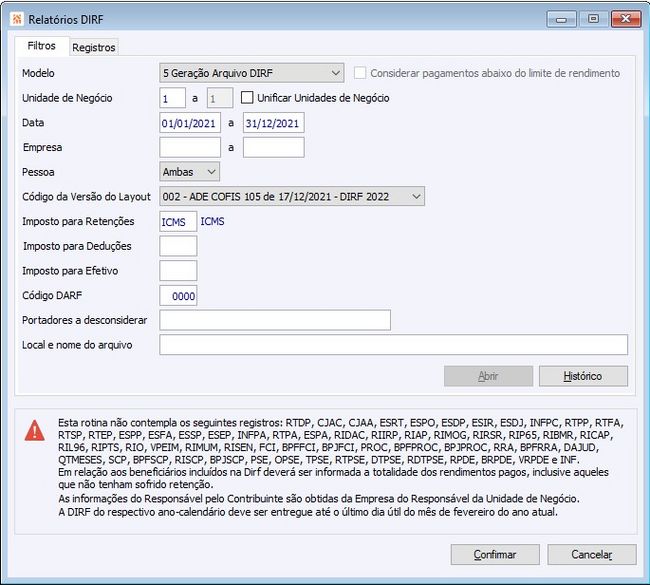This screenshot has width=650, height=585.
Task: Click the Modelo label
Action: click(x=38, y=73)
